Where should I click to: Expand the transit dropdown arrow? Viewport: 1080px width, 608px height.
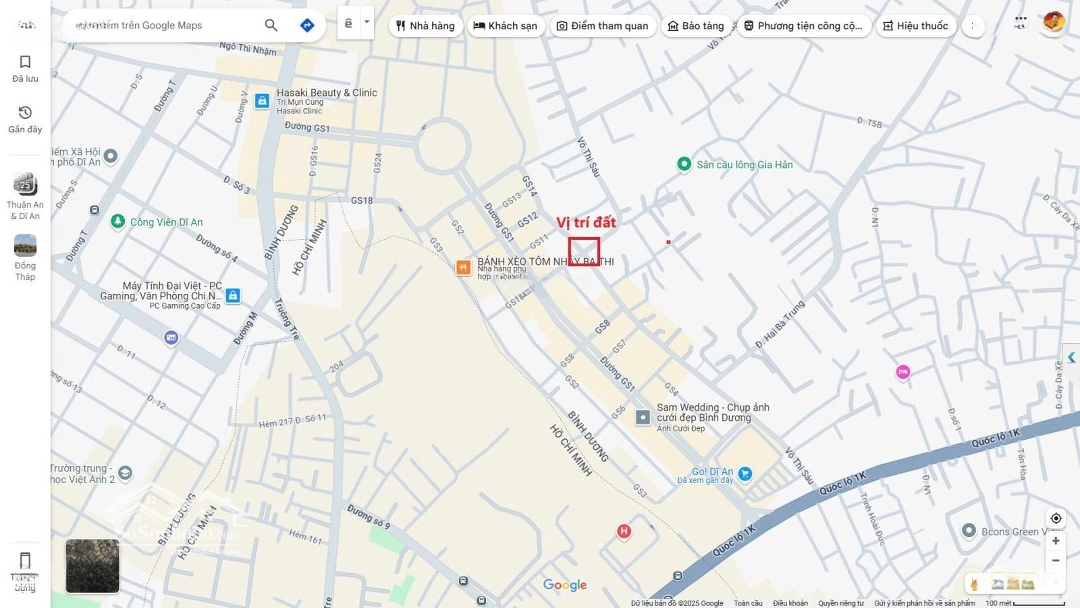pyautogui.click(x=366, y=22)
